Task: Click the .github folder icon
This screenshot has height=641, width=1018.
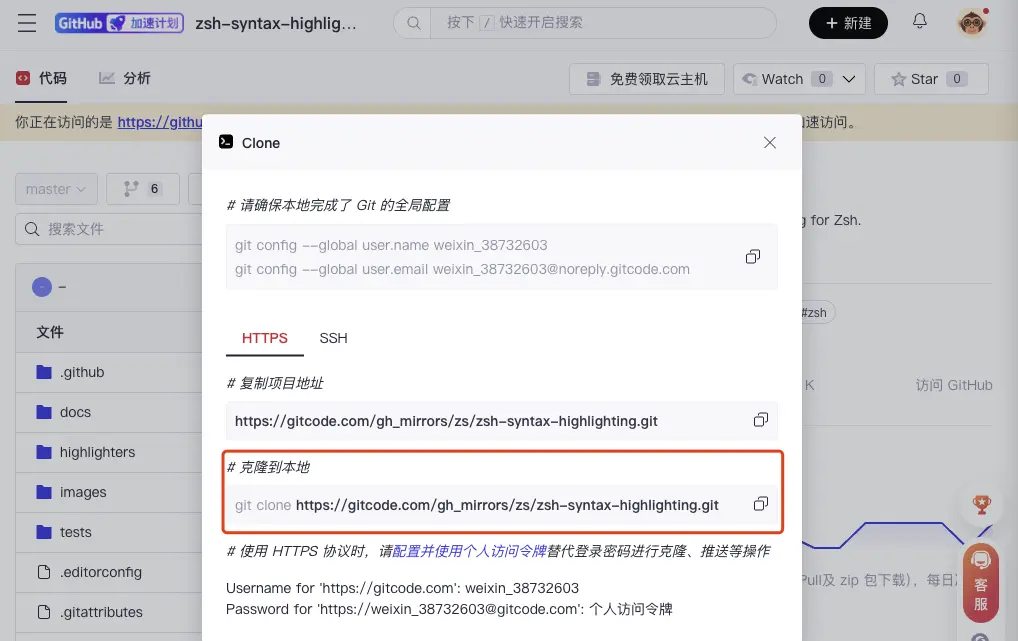Action: click(44, 372)
